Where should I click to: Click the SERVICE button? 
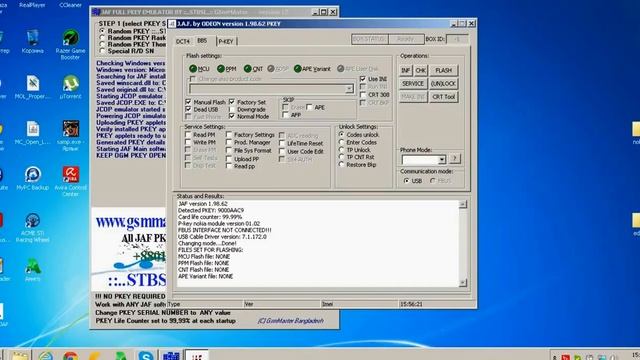(413, 84)
